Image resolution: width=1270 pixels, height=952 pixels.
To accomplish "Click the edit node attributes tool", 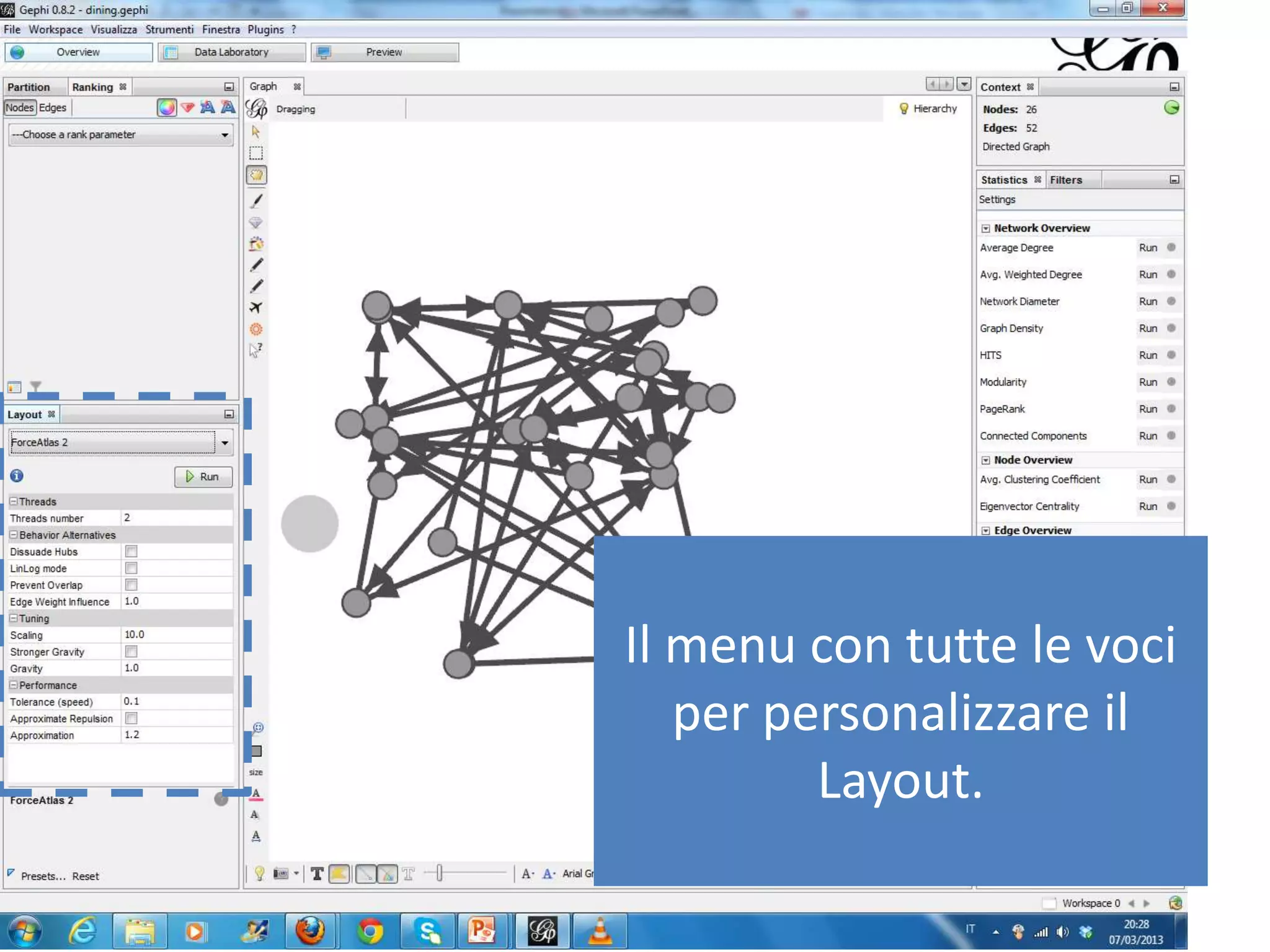I will tap(255, 350).
